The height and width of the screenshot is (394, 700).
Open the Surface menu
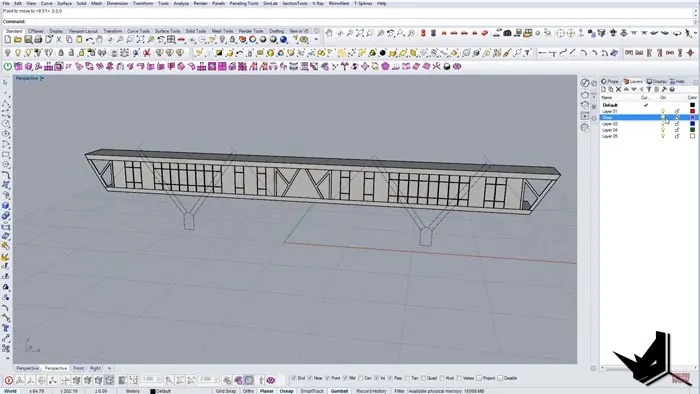(64, 3)
